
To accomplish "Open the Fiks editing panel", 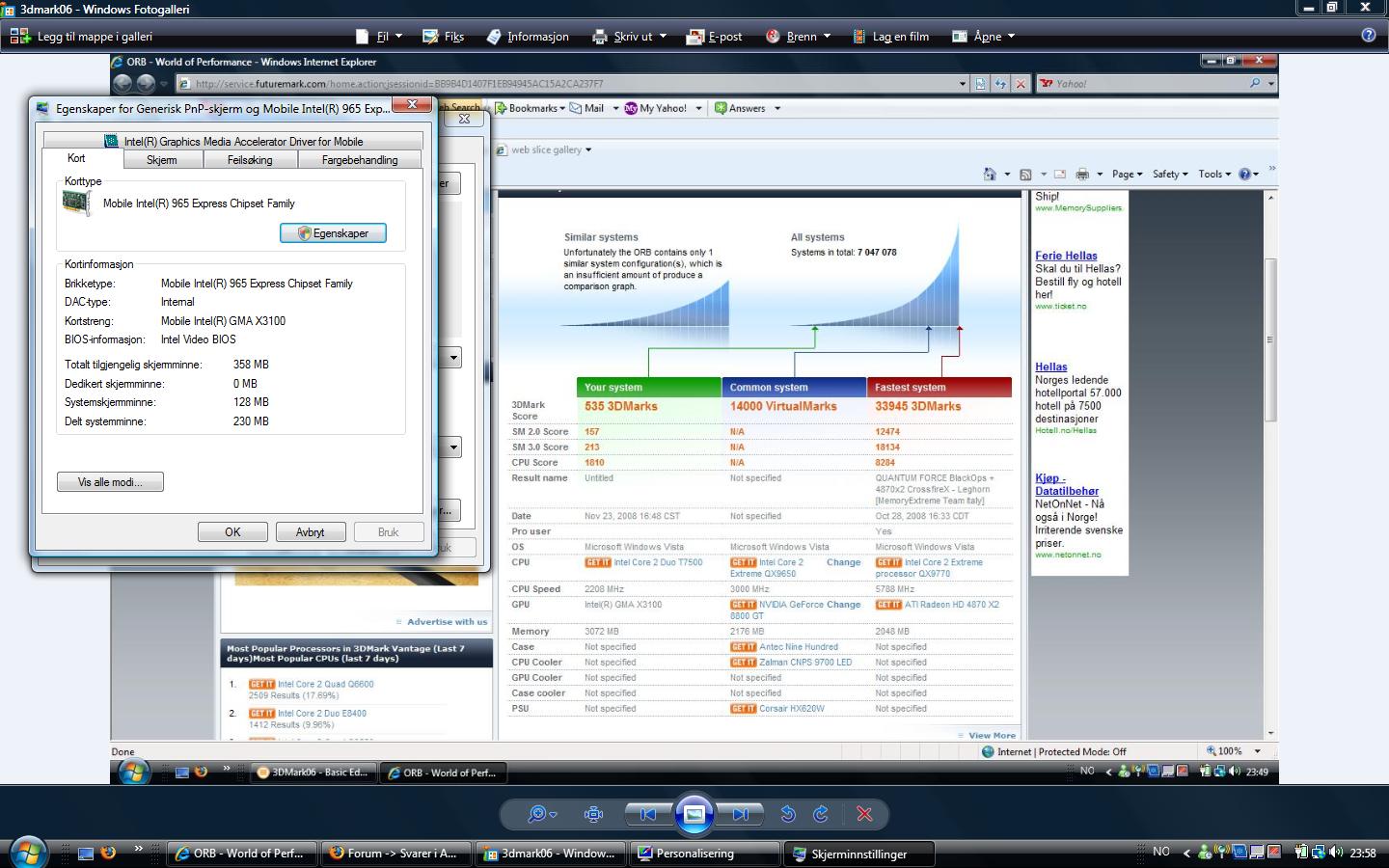I will [444, 37].
